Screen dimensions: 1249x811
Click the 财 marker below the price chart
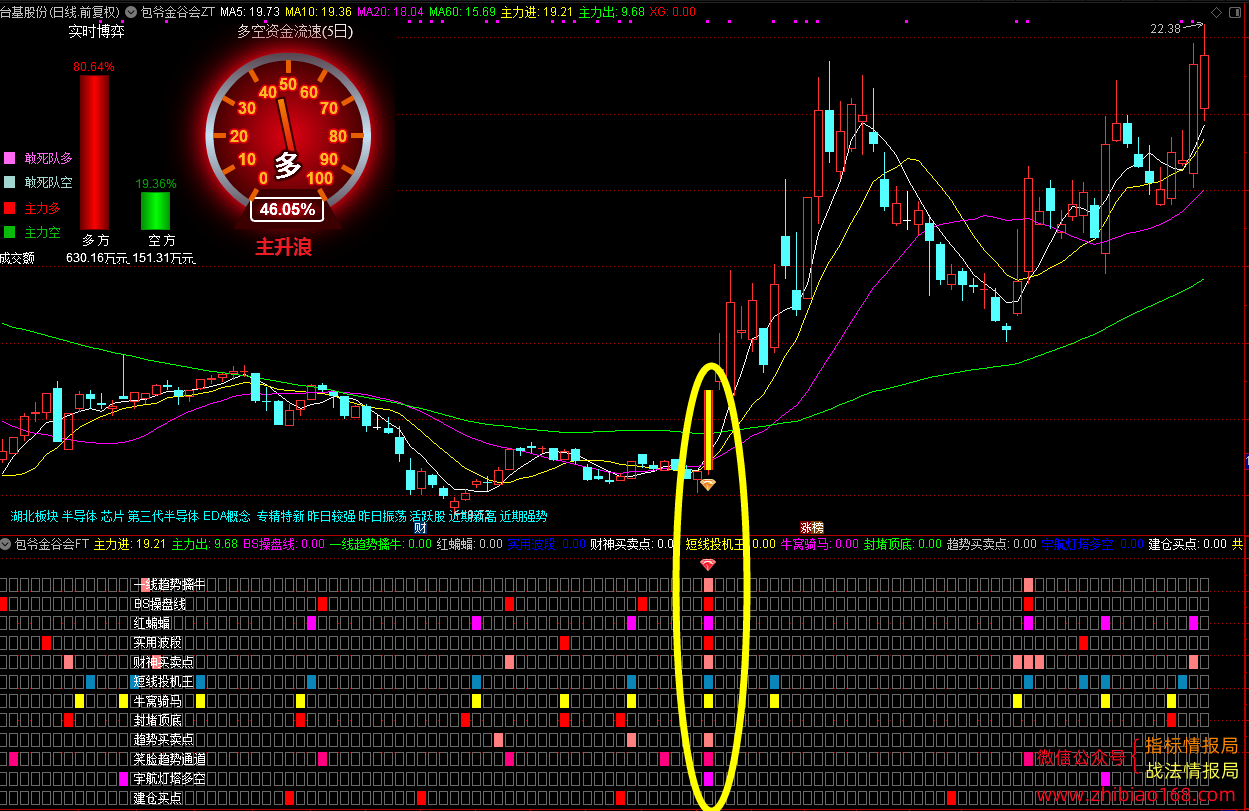pyautogui.click(x=420, y=527)
